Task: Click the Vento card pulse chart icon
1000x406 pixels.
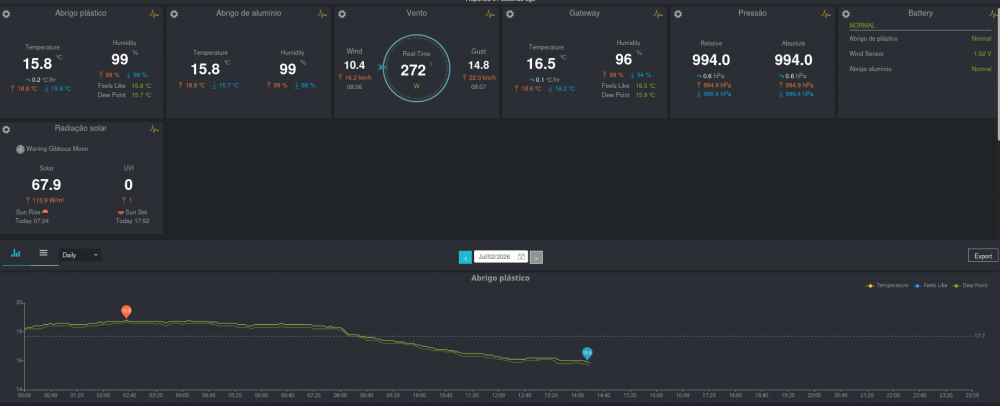Action: [x=489, y=13]
